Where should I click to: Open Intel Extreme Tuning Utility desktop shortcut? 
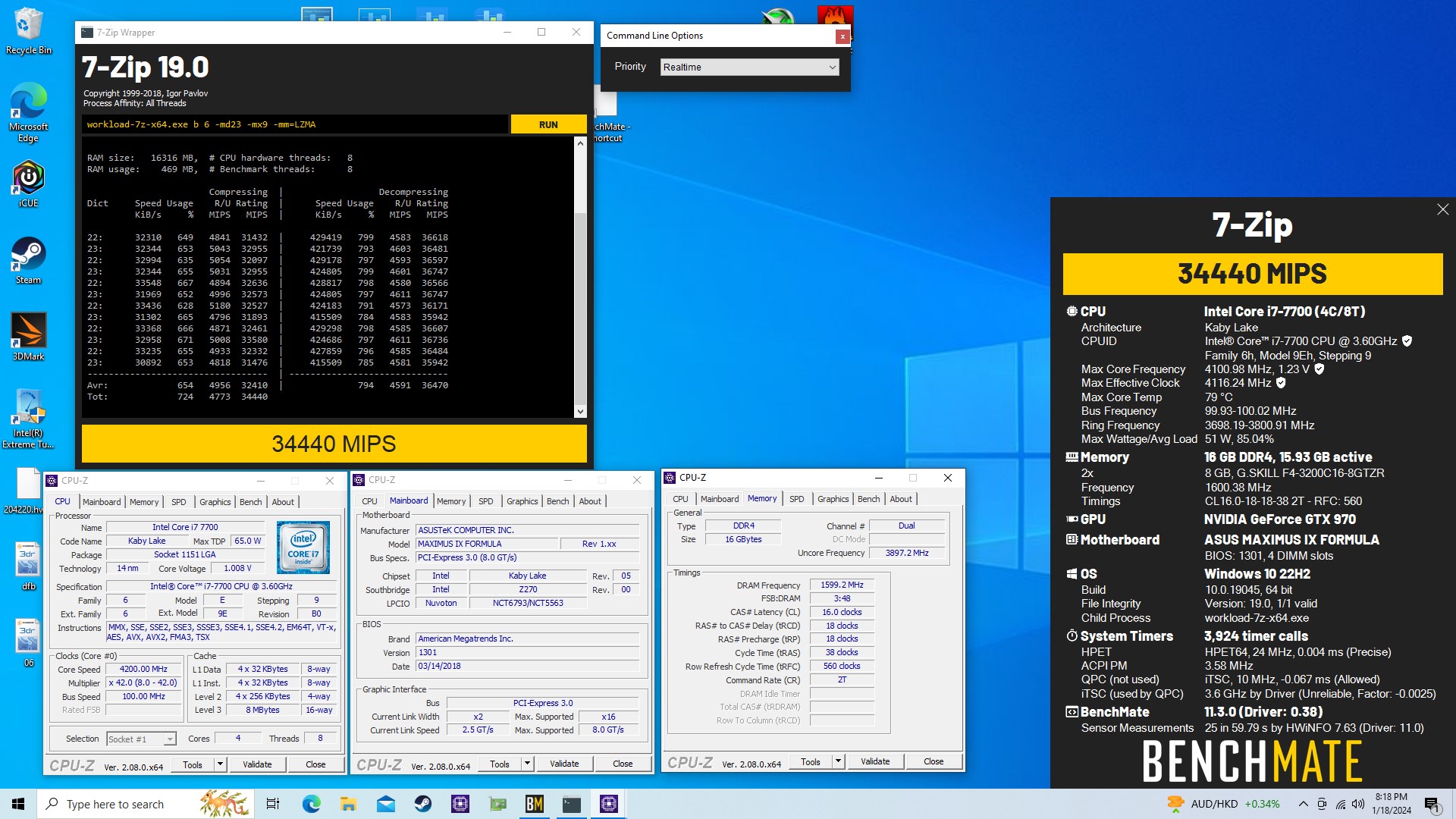pos(28,419)
